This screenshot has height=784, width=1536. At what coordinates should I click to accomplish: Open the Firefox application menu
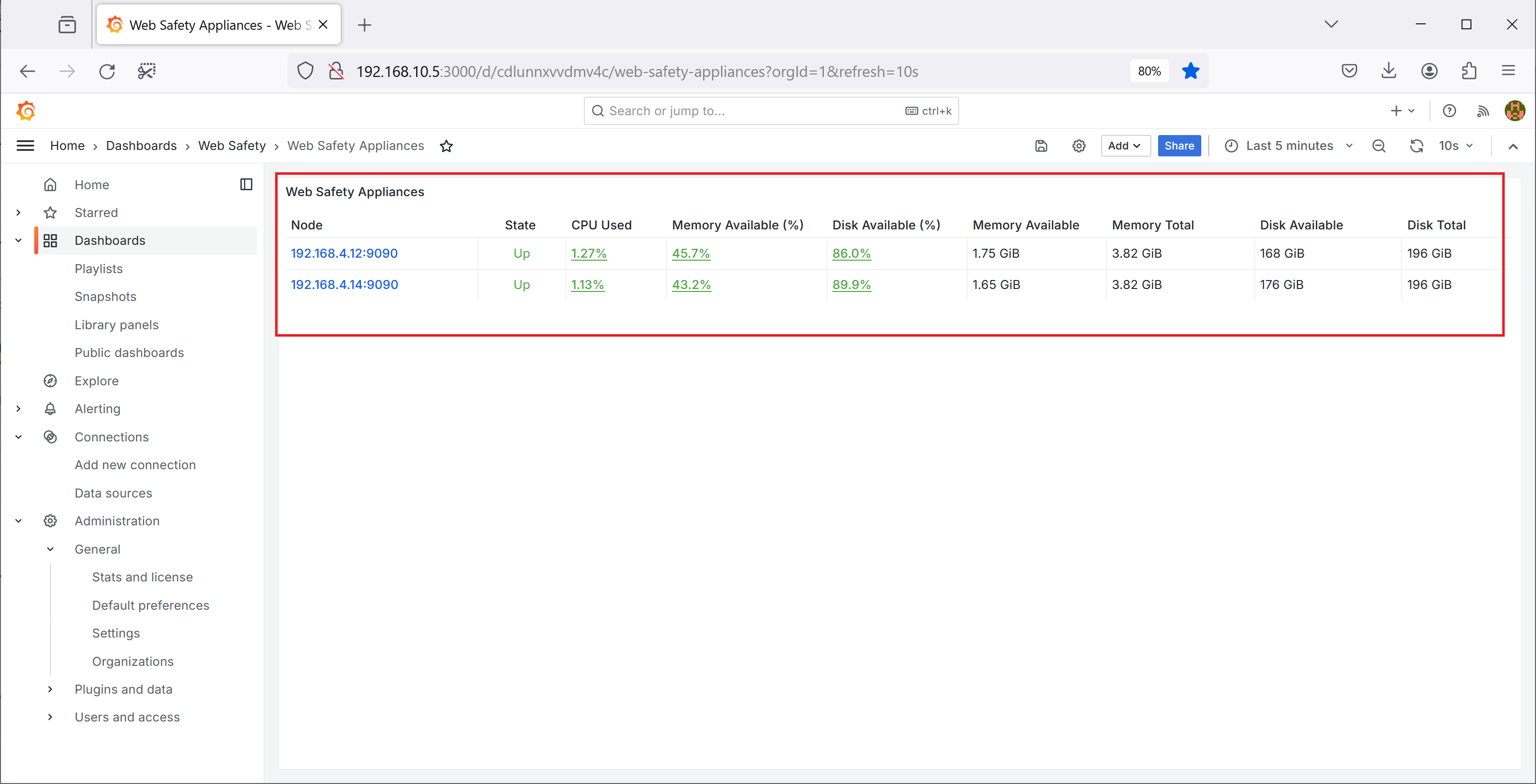[1508, 71]
